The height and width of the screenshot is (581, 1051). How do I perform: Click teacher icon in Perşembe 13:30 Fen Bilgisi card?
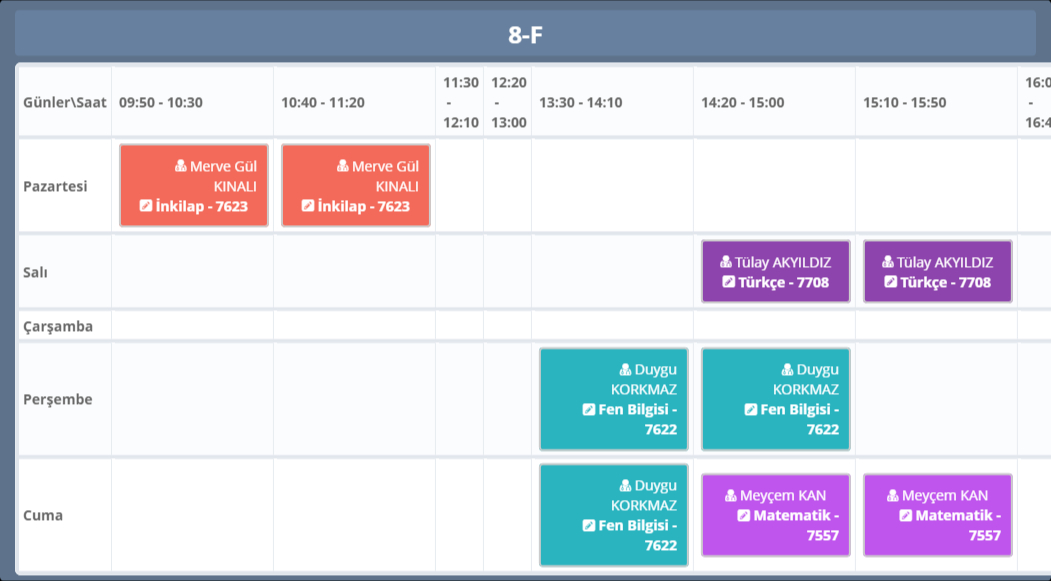tap(625, 369)
